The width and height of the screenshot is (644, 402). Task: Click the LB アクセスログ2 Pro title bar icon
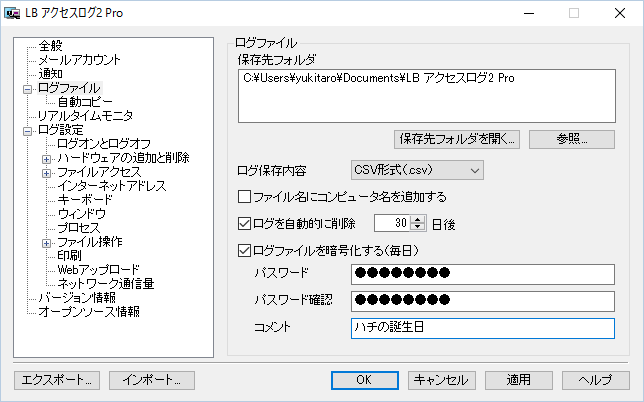pos(12,13)
